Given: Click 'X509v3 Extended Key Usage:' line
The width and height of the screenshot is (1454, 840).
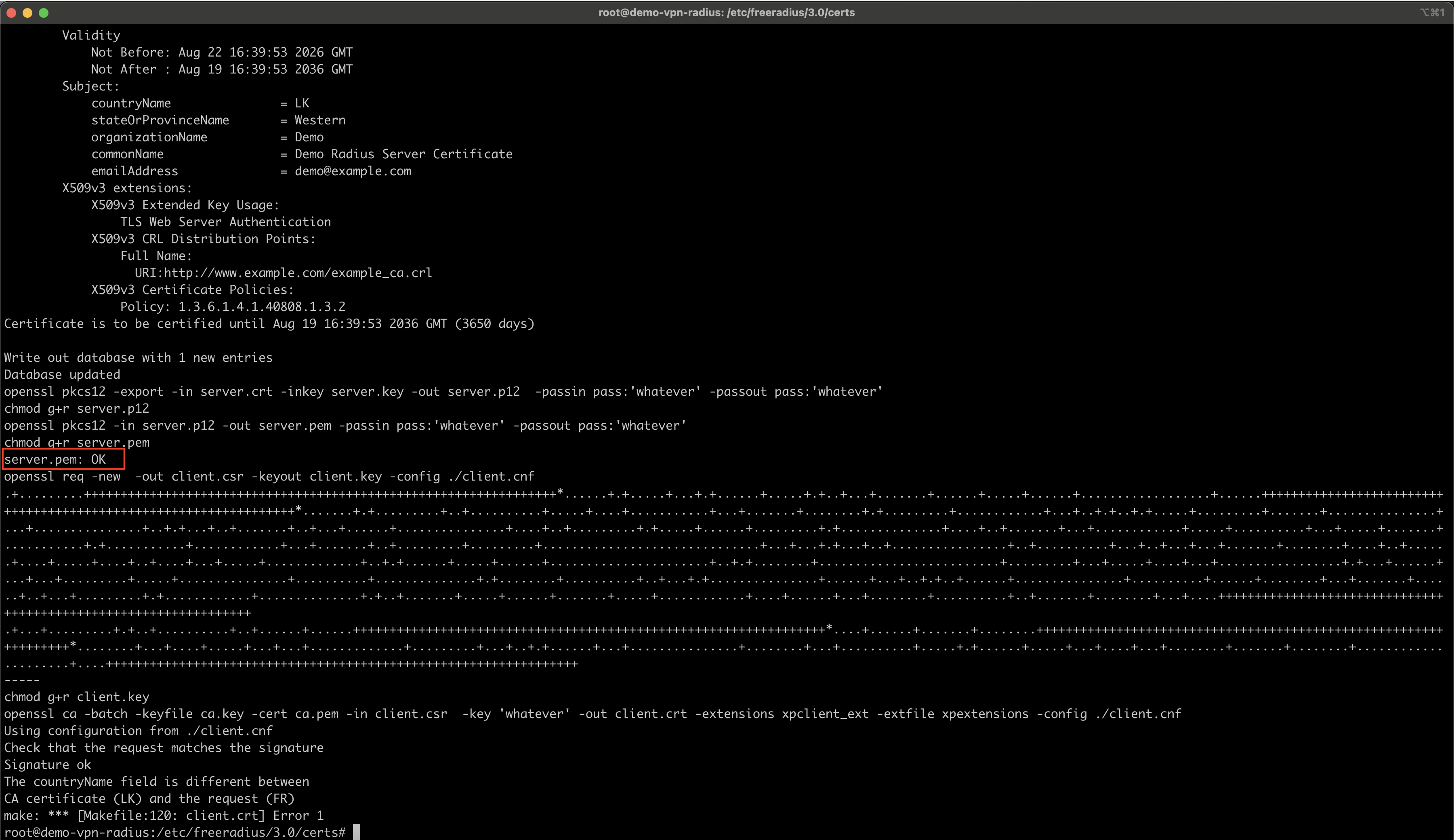Looking at the screenshot, I should (185, 205).
